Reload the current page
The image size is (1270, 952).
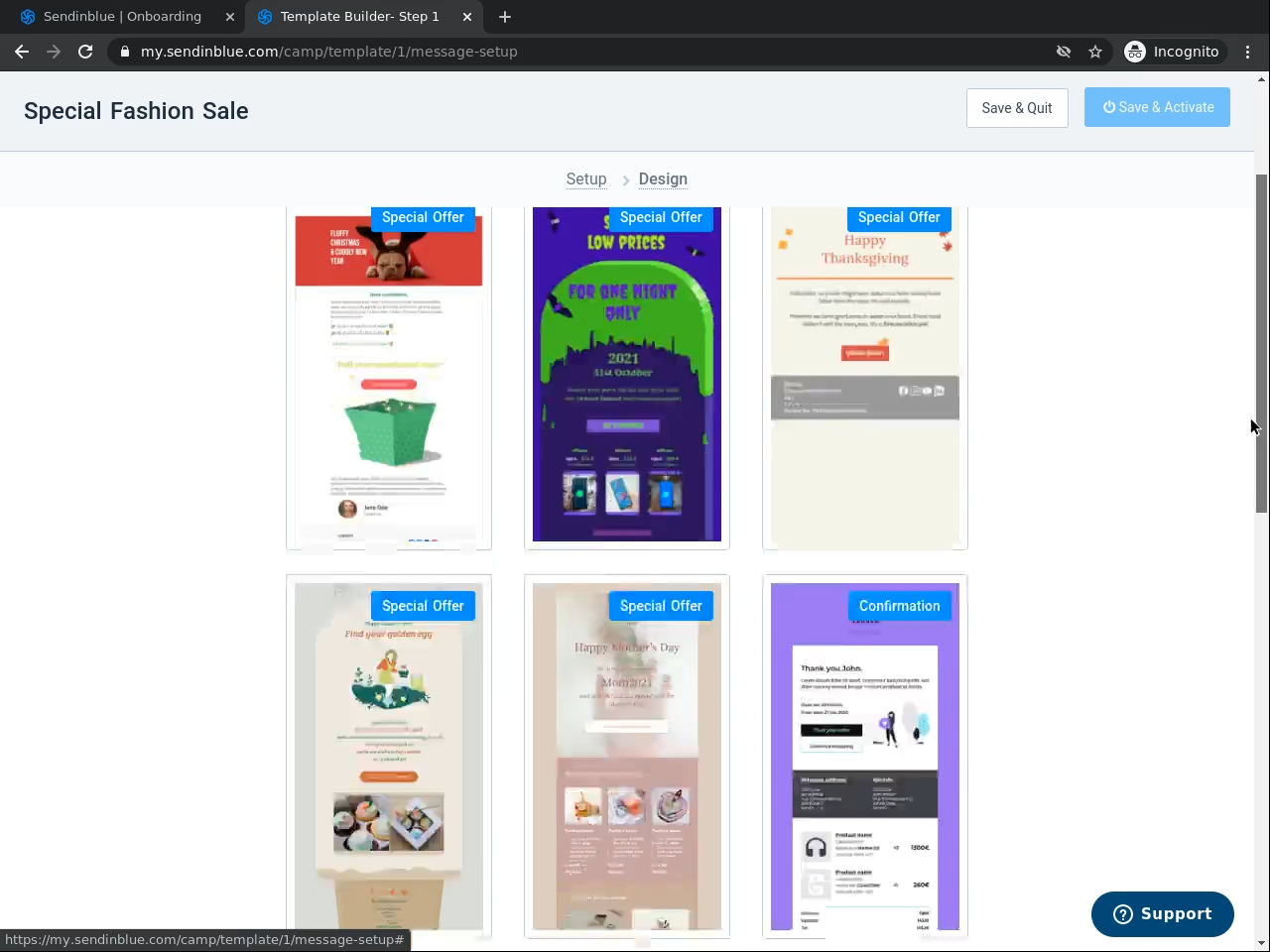pyautogui.click(x=85, y=52)
